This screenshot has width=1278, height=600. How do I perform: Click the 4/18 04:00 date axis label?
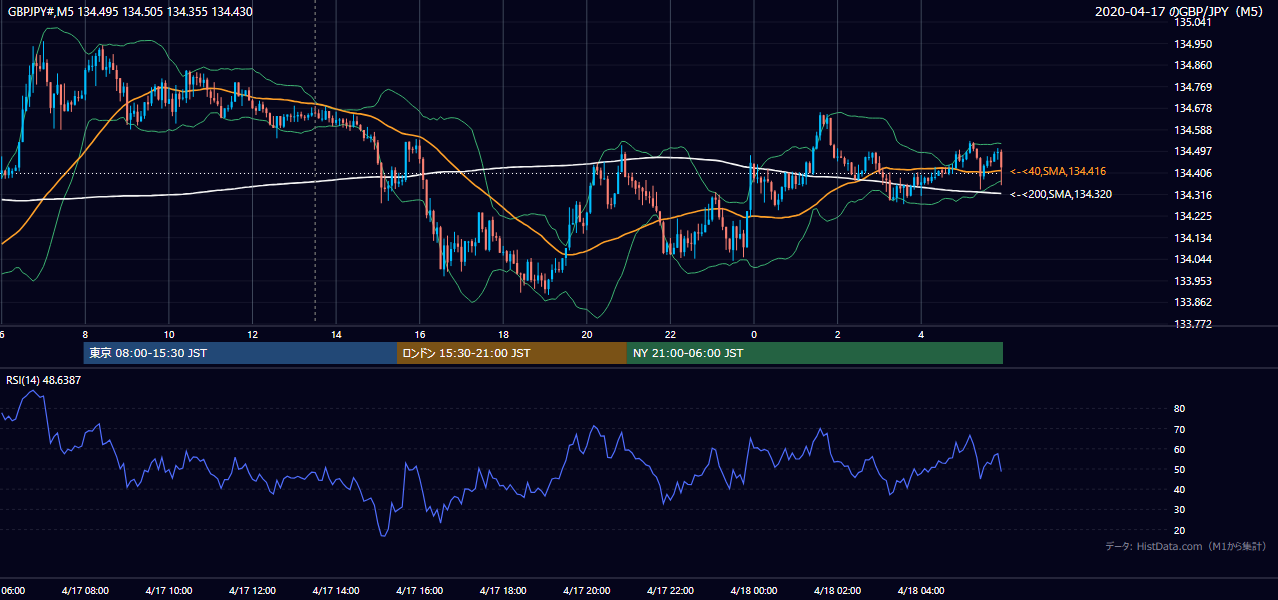click(920, 591)
